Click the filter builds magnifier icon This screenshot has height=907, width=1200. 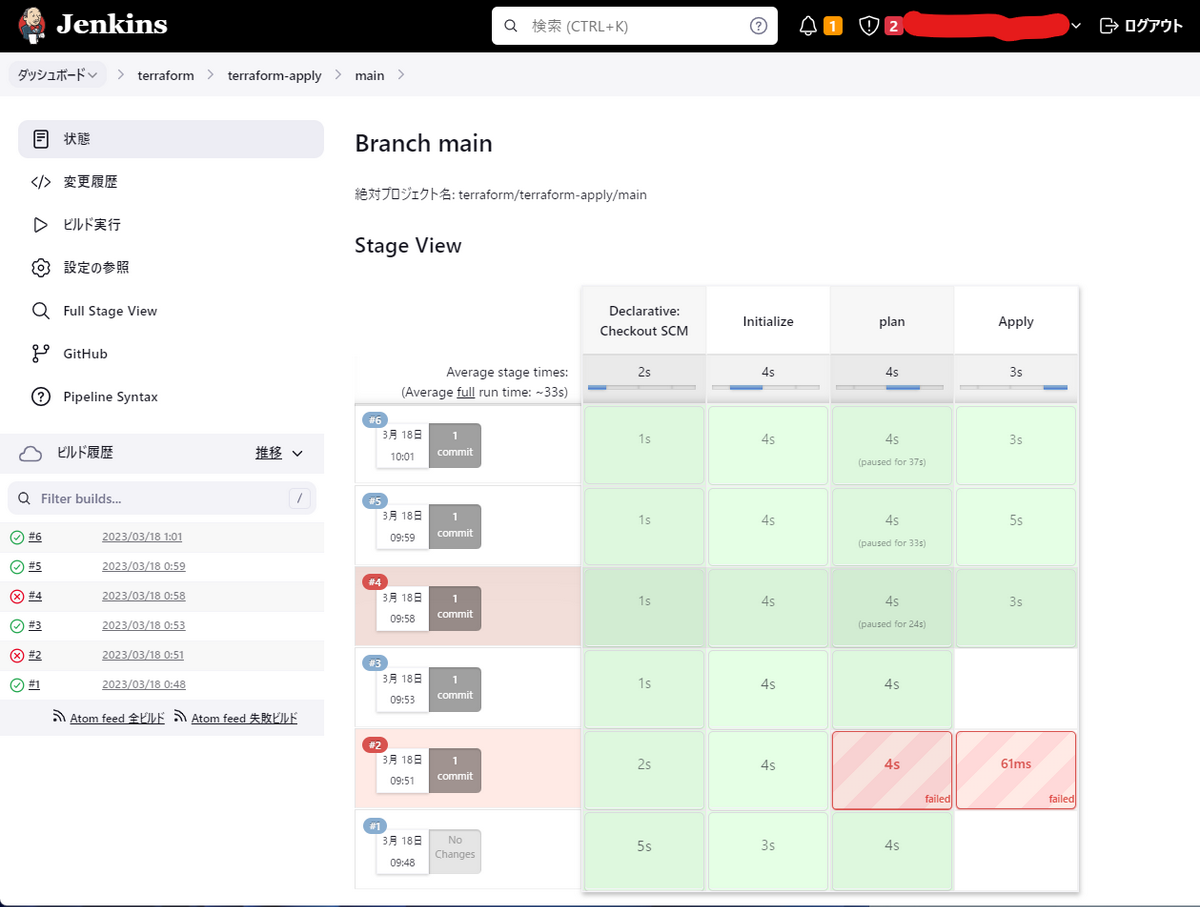24,499
